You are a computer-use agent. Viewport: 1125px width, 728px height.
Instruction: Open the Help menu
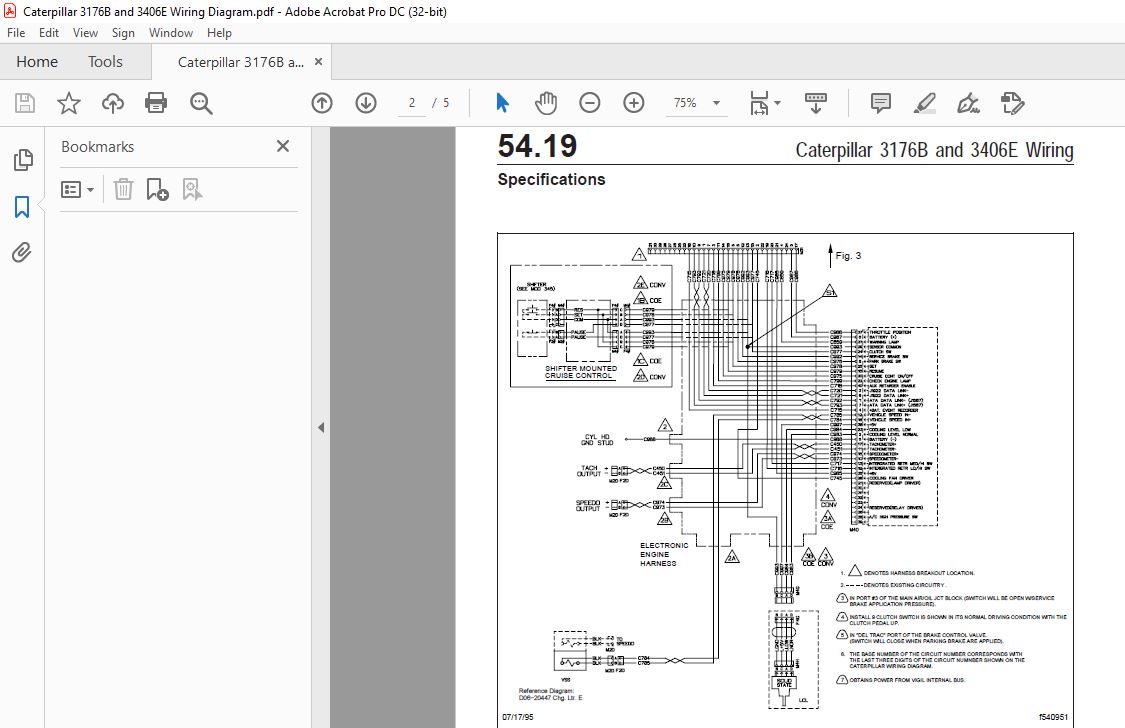pyautogui.click(x=219, y=33)
